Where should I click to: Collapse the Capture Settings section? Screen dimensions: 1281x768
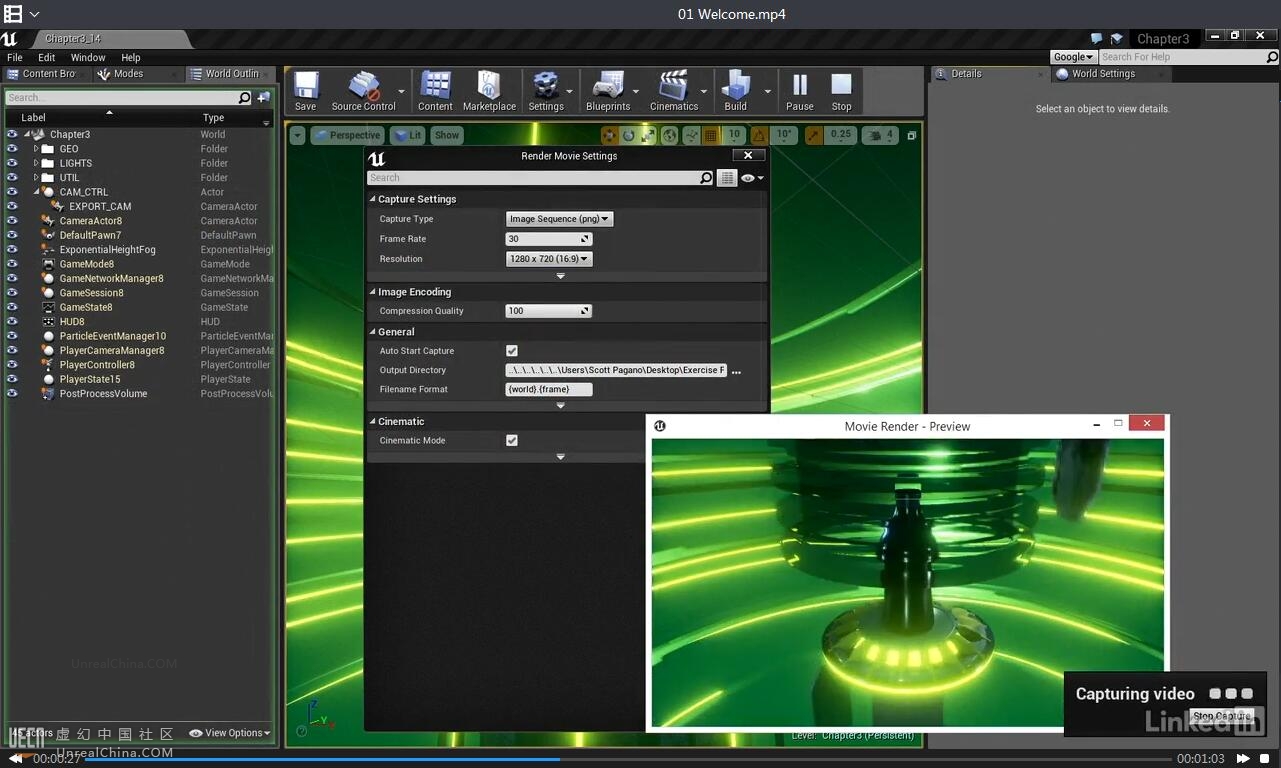pos(373,199)
